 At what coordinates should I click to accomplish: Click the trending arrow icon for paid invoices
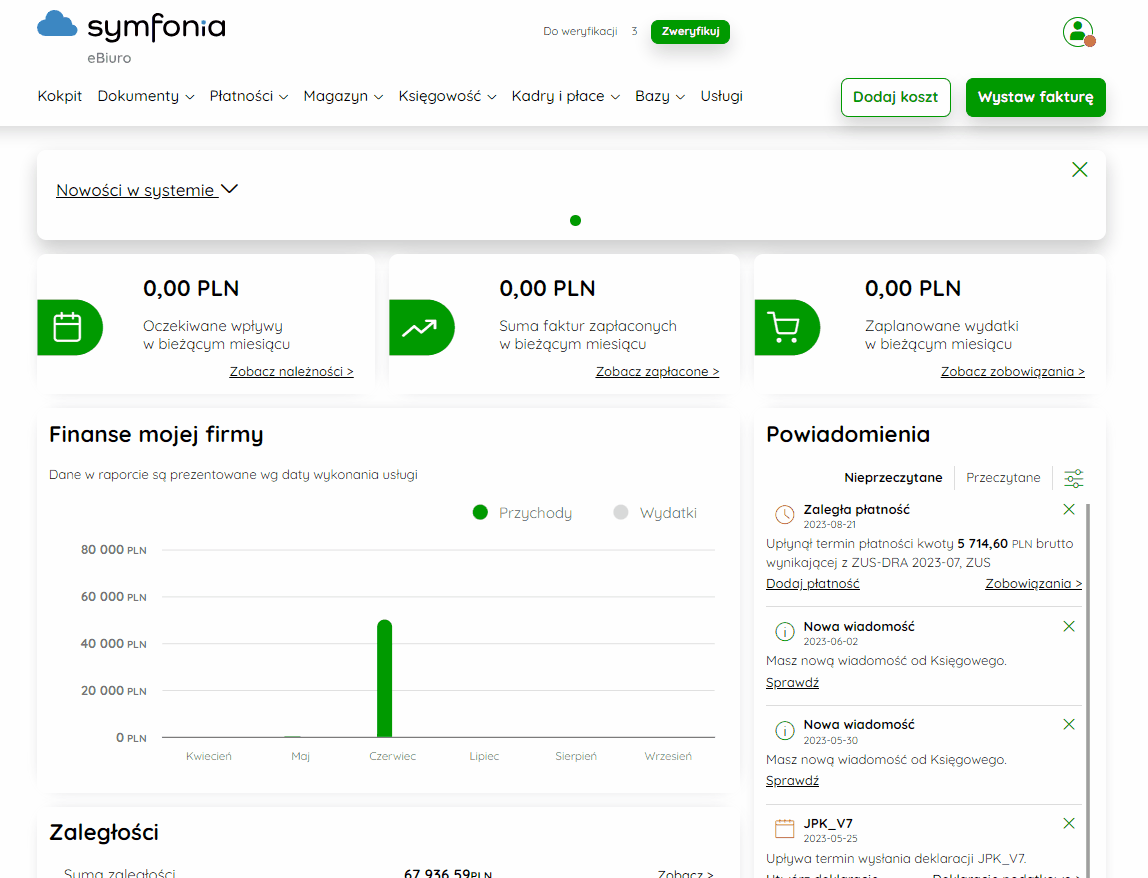point(419,328)
